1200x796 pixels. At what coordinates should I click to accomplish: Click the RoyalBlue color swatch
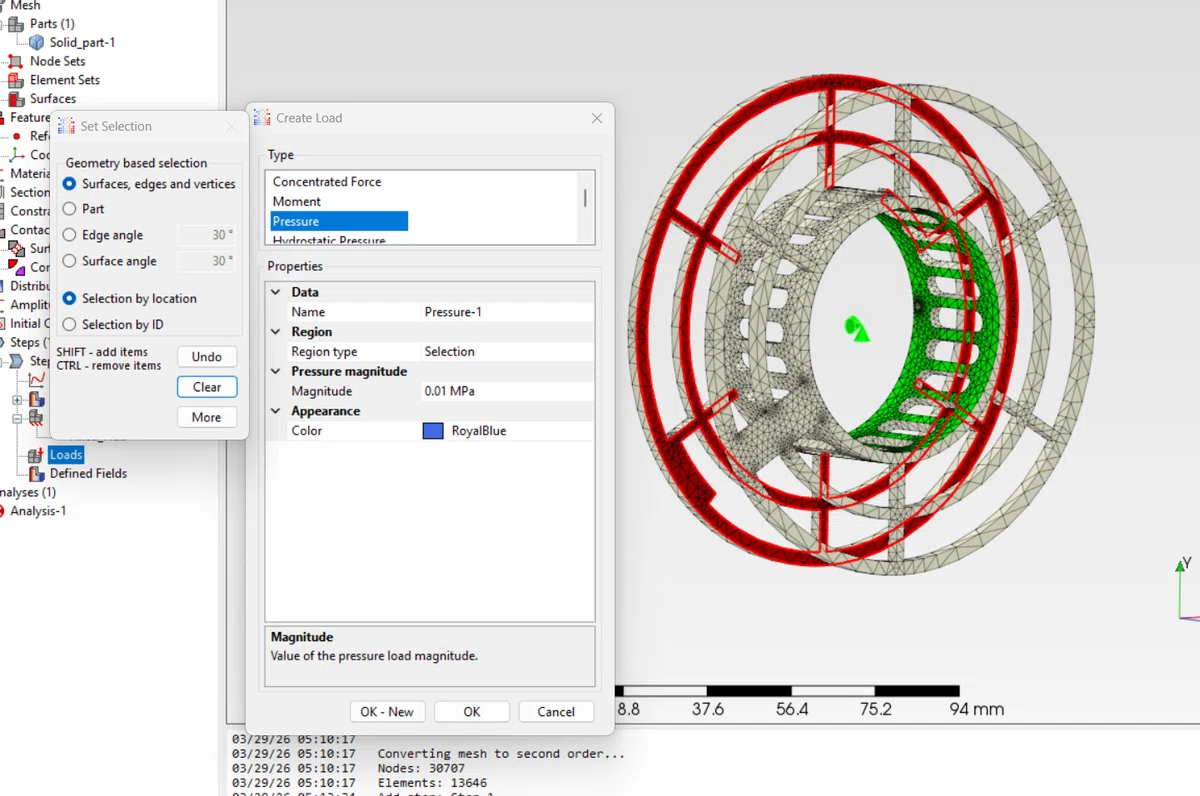[x=433, y=431]
